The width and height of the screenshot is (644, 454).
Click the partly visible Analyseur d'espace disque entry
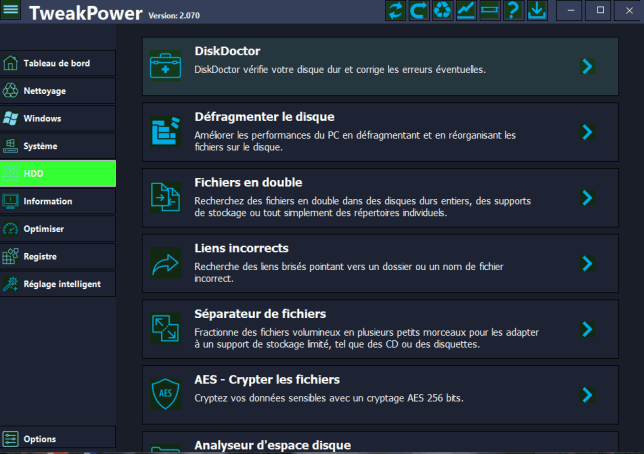272,445
